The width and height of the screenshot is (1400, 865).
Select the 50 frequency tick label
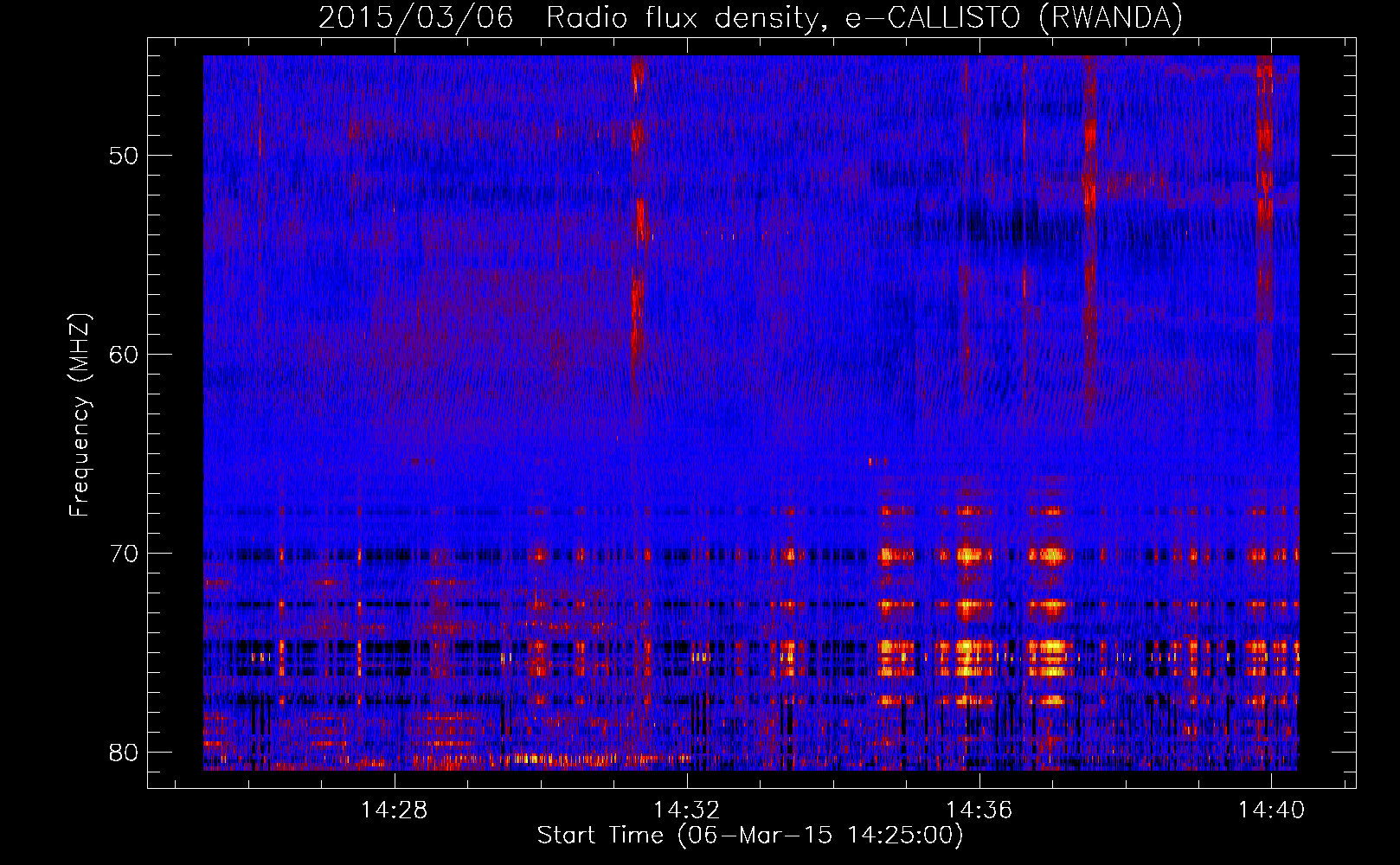(124, 156)
